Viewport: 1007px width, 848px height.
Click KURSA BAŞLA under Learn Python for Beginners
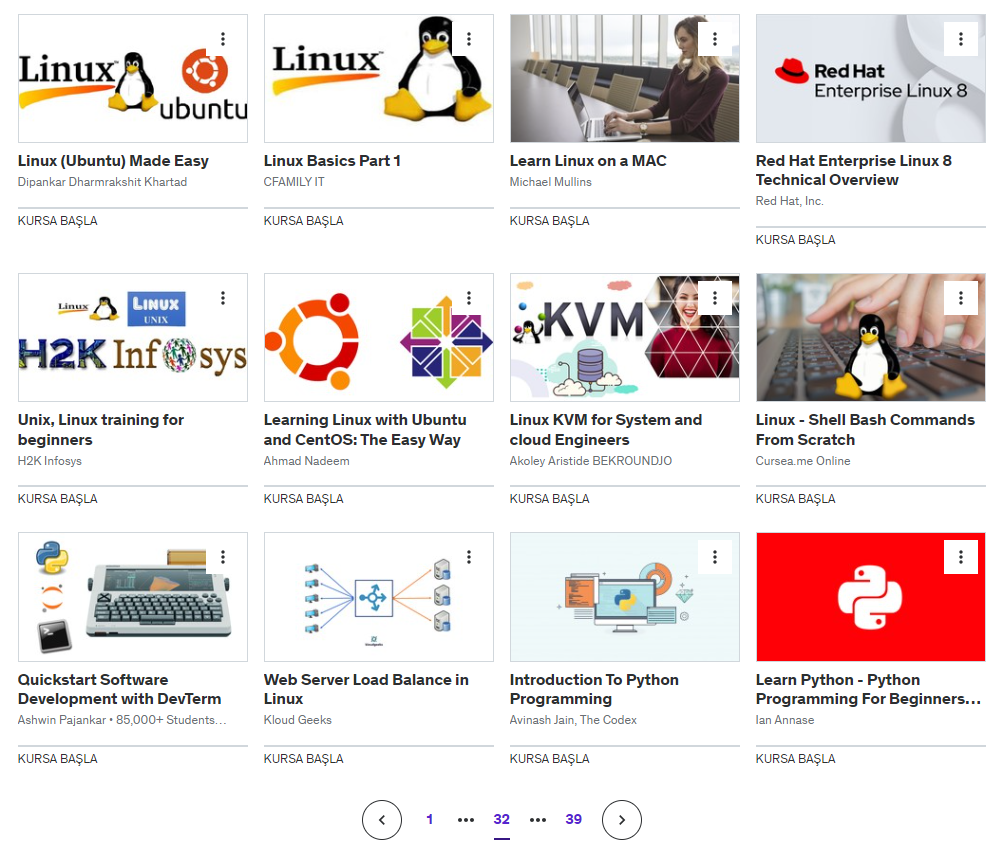coord(796,759)
